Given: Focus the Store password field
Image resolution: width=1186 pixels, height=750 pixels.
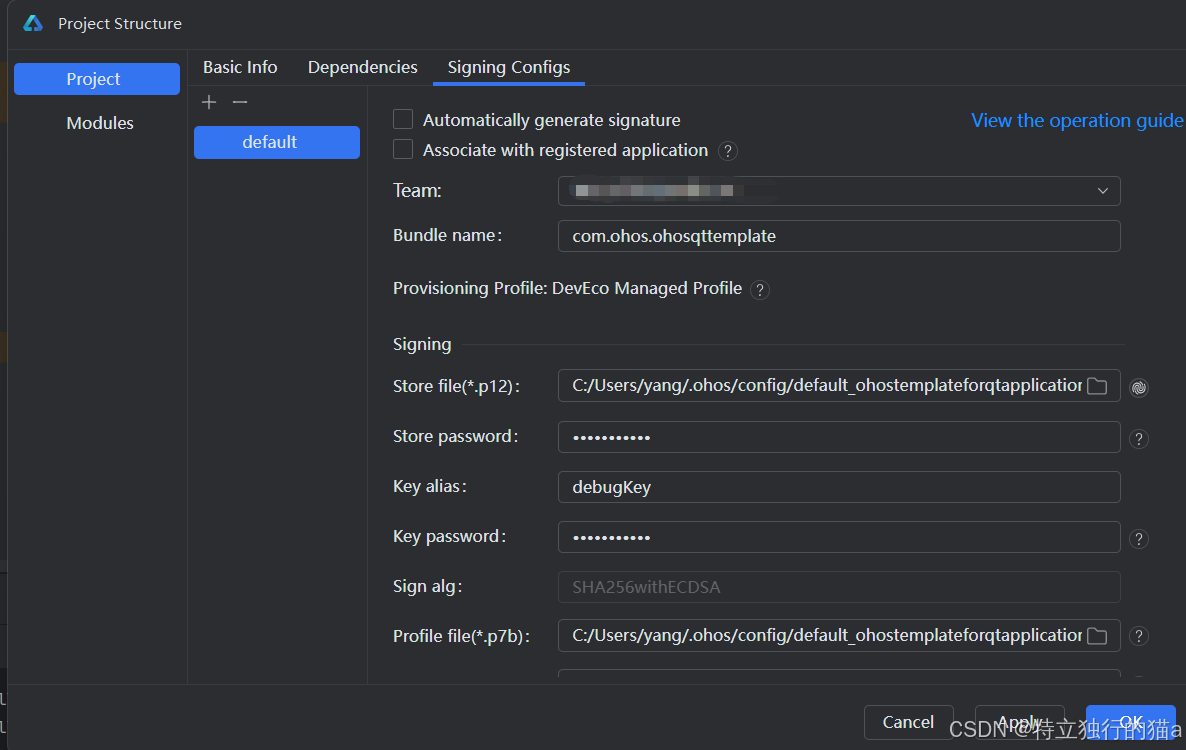Looking at the screenshot, I should [839, 437].
